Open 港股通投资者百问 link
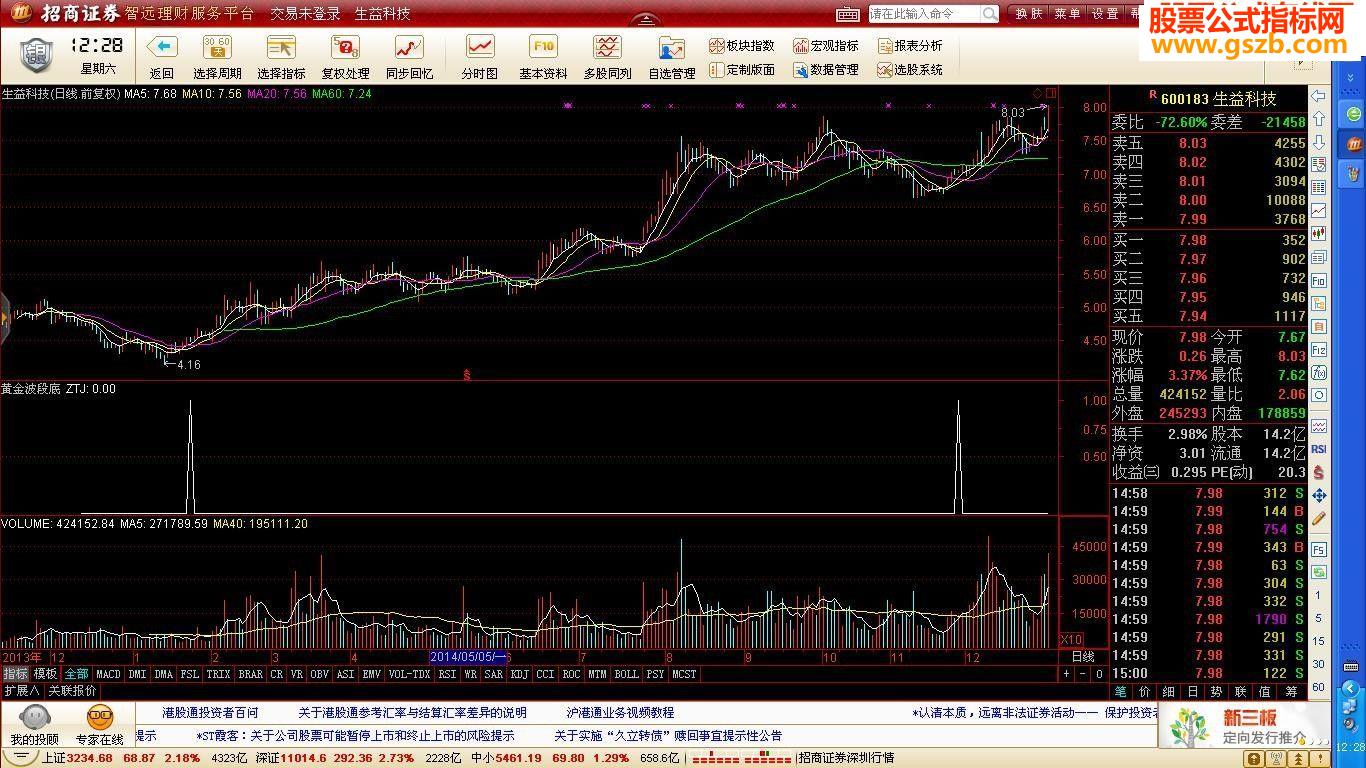 [x=210, y=713]
